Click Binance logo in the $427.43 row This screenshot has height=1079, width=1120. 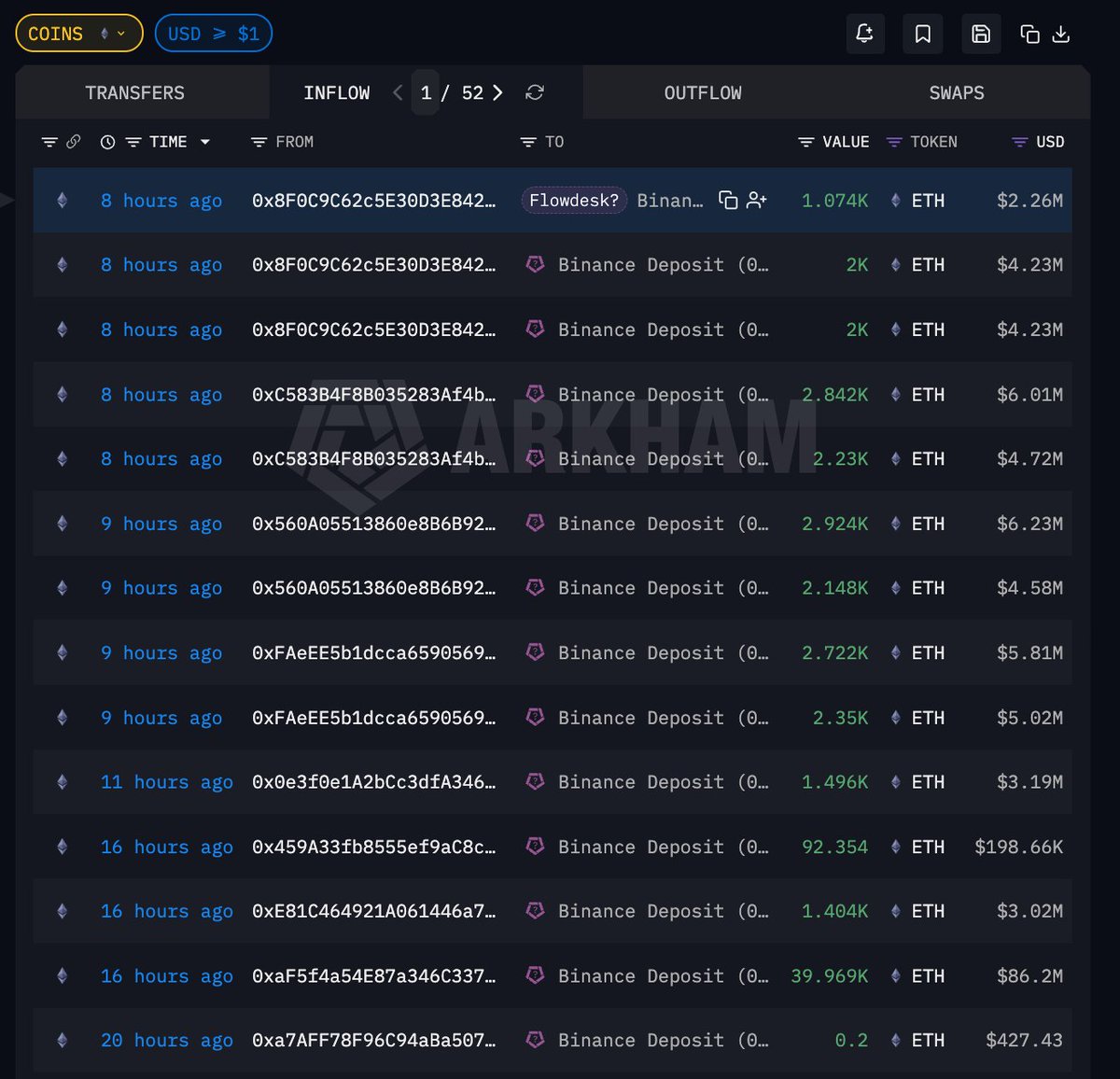tap(535, 1040)
